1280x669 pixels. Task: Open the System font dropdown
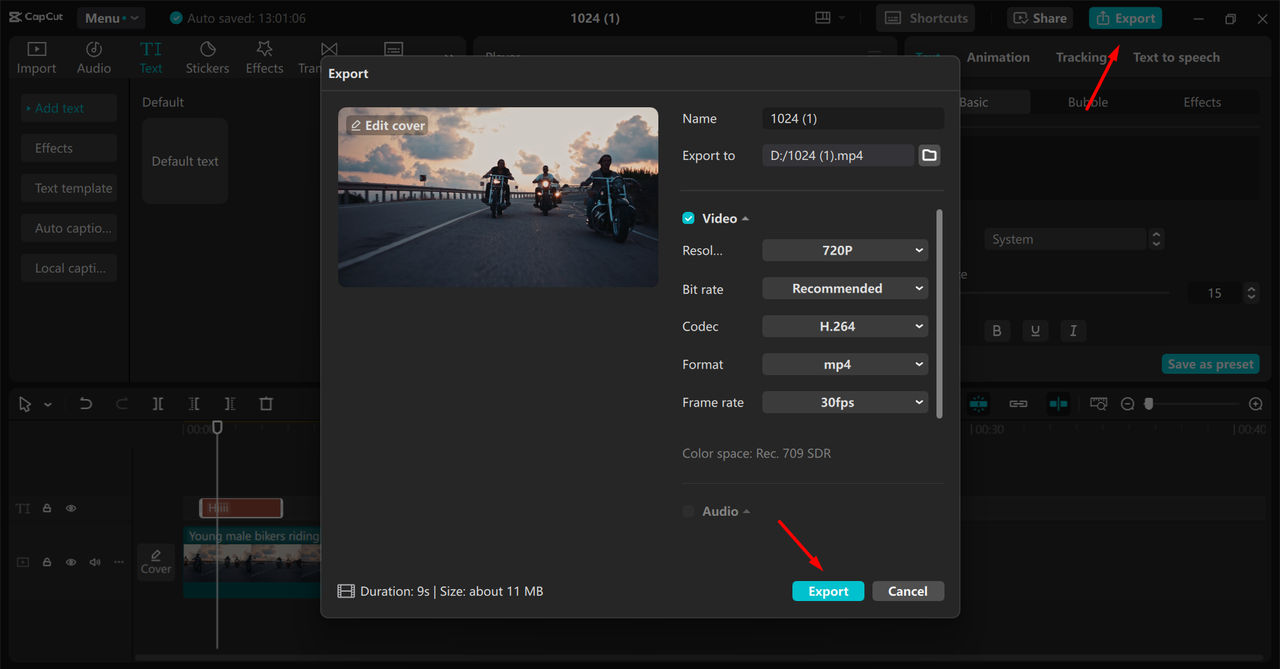click(x=1065, y=239)
